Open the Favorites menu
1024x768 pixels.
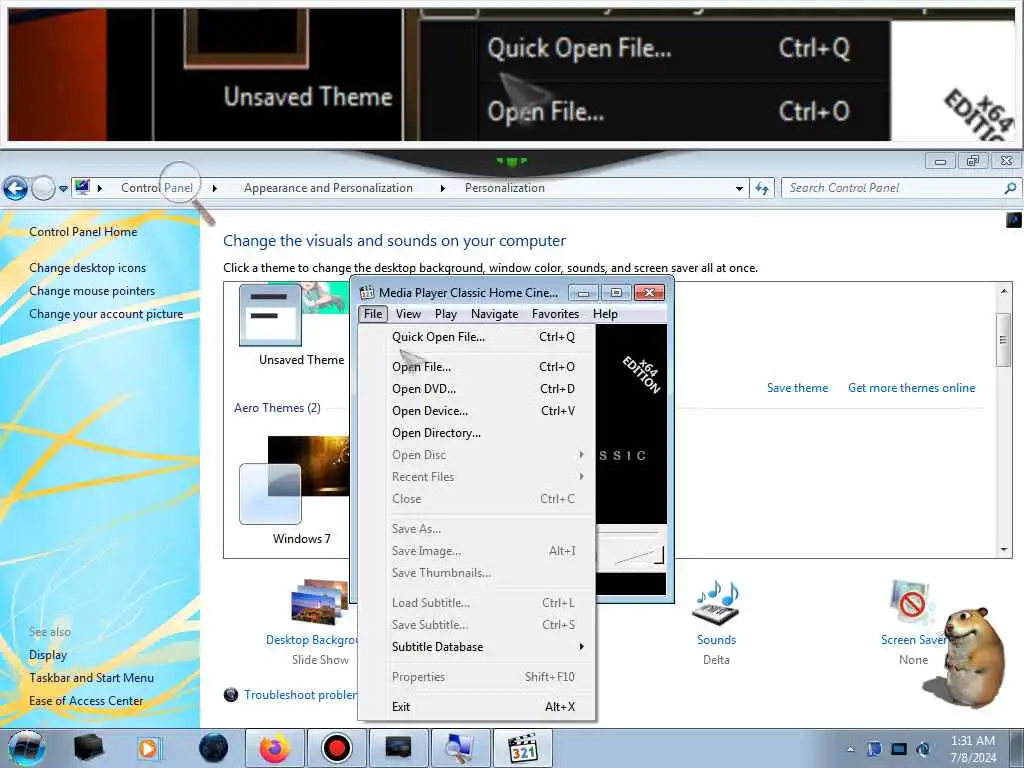(x=555, y=314)
